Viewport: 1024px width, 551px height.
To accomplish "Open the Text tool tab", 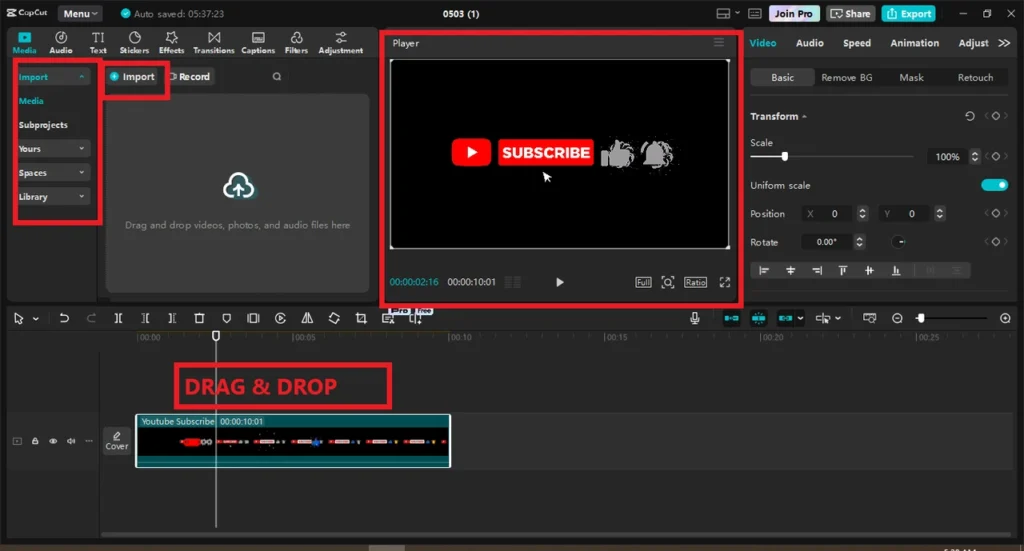I will [98, 42].
